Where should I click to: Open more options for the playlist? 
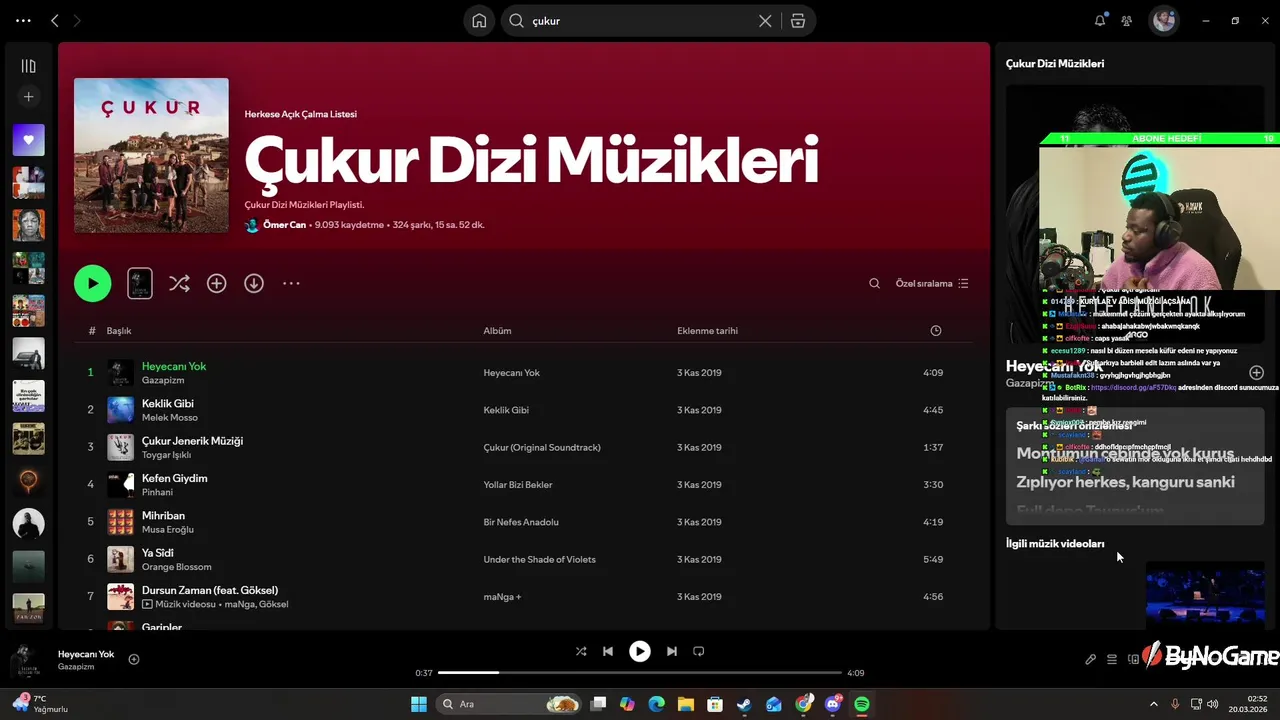[x=291, y=283]
